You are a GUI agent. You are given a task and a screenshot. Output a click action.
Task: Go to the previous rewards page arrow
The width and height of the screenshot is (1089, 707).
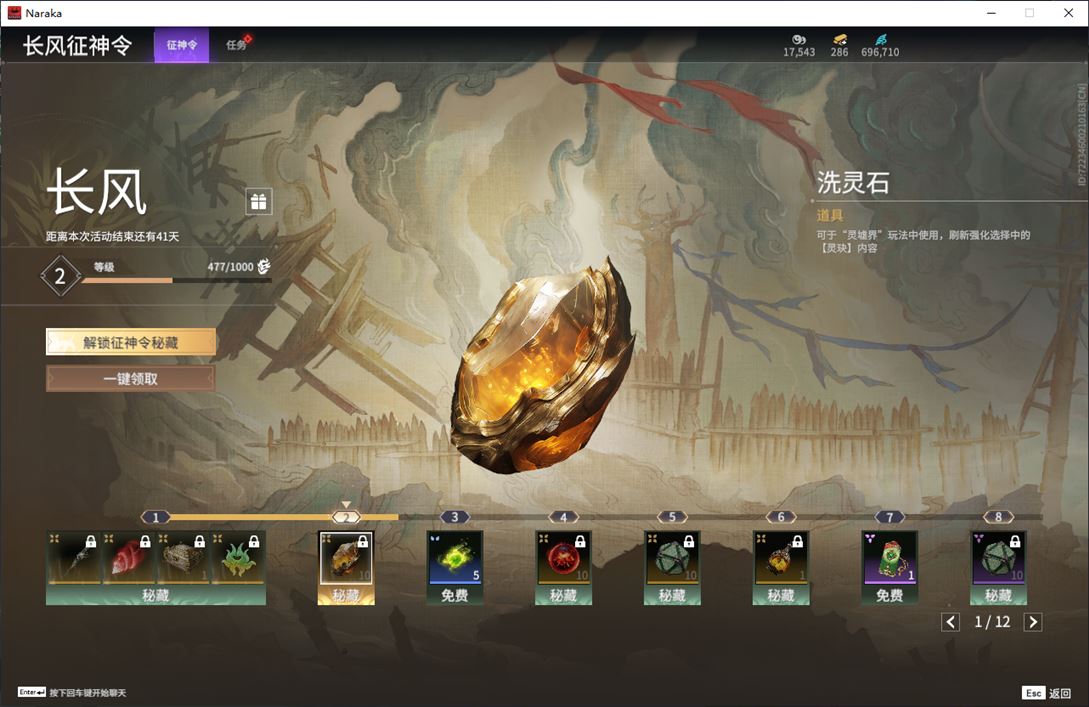click(951, 622)
